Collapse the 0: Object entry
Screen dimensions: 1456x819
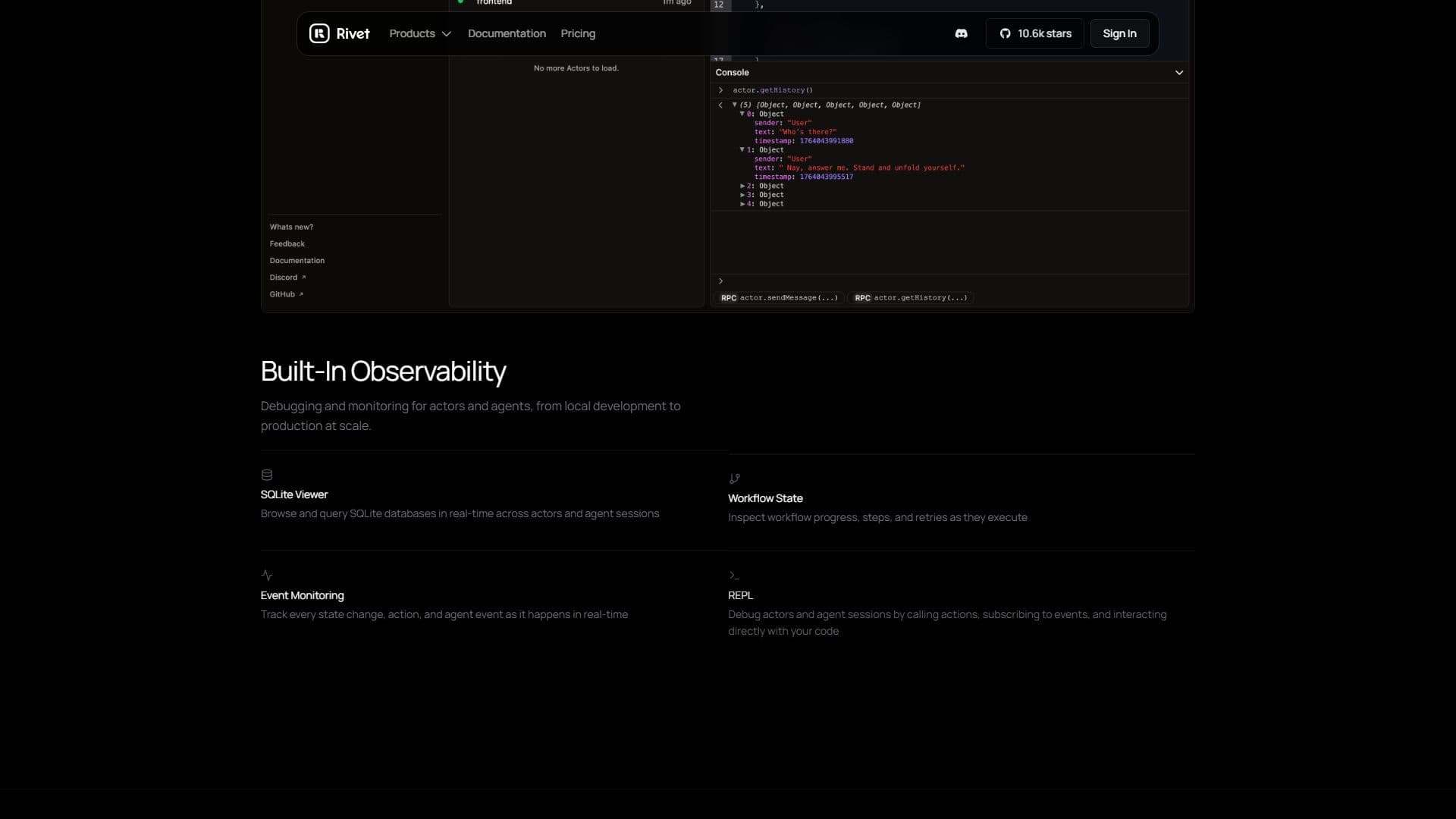pyautogui.click(x=742, y=114)
